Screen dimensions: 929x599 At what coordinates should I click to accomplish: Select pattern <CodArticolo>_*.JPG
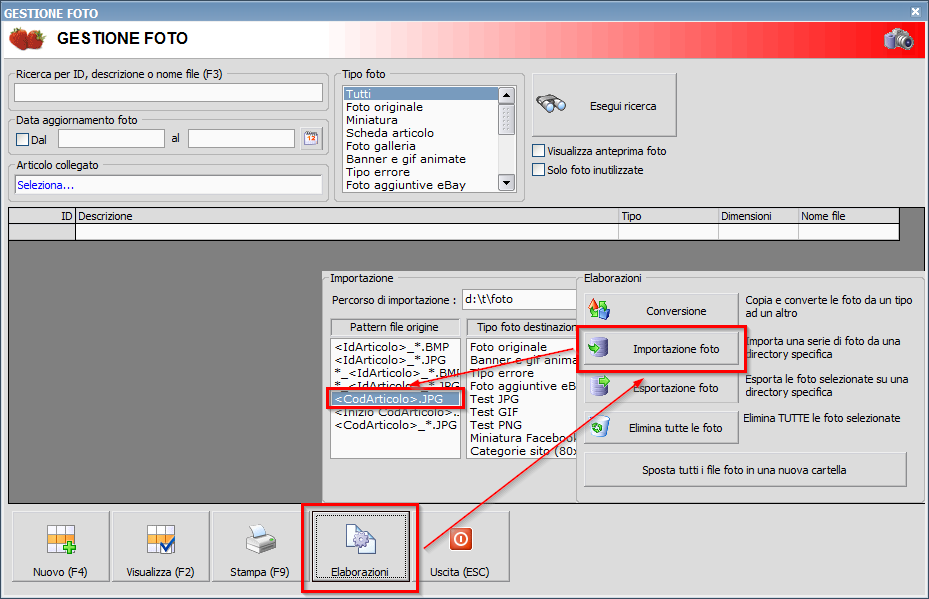pyautogui.click(x=395, y=425)
